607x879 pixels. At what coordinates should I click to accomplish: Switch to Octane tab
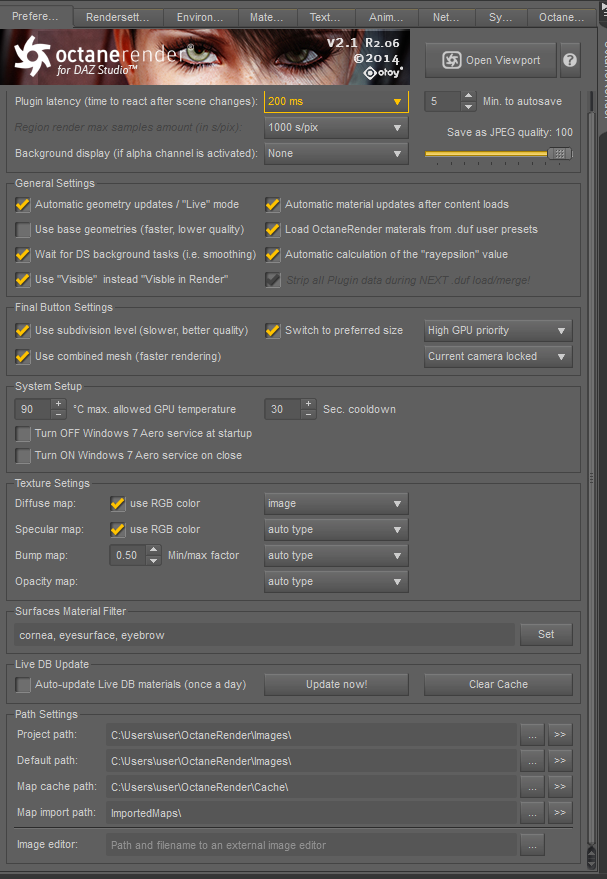[562, 17]
